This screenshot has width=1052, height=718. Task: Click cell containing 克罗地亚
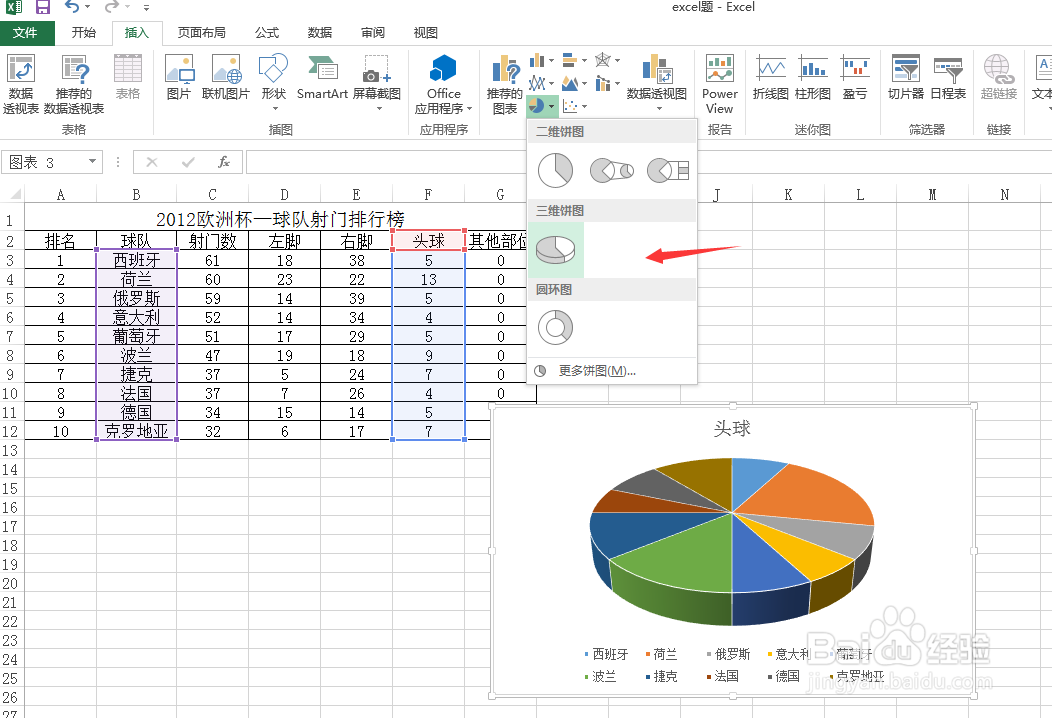point(137,431)
